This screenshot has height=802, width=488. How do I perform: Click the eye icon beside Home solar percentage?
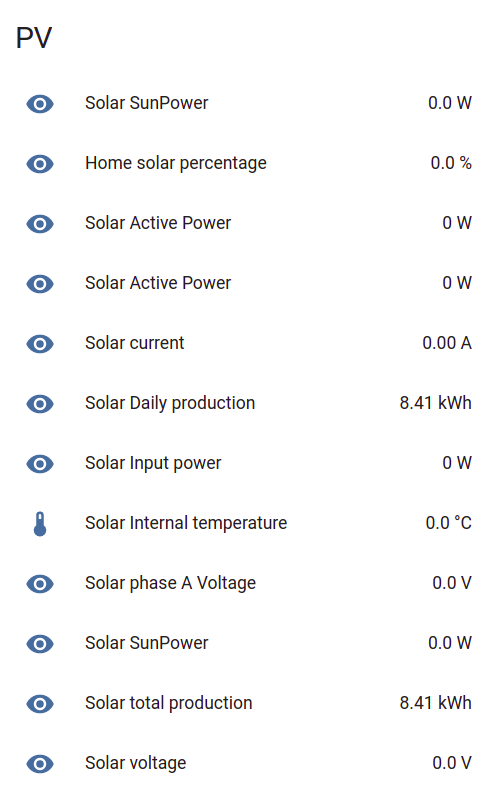pos(40,164)
